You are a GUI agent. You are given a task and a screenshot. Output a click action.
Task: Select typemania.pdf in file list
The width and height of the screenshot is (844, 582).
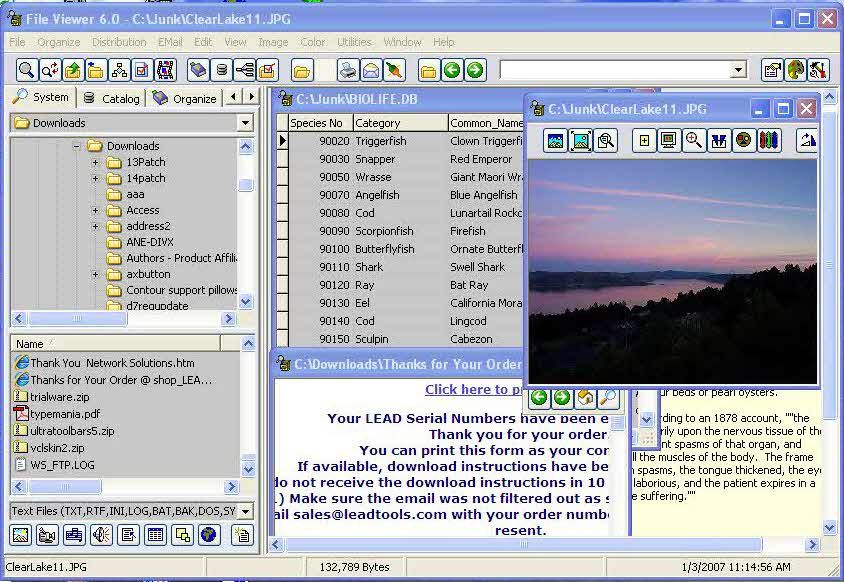click(x=64, y=414)
